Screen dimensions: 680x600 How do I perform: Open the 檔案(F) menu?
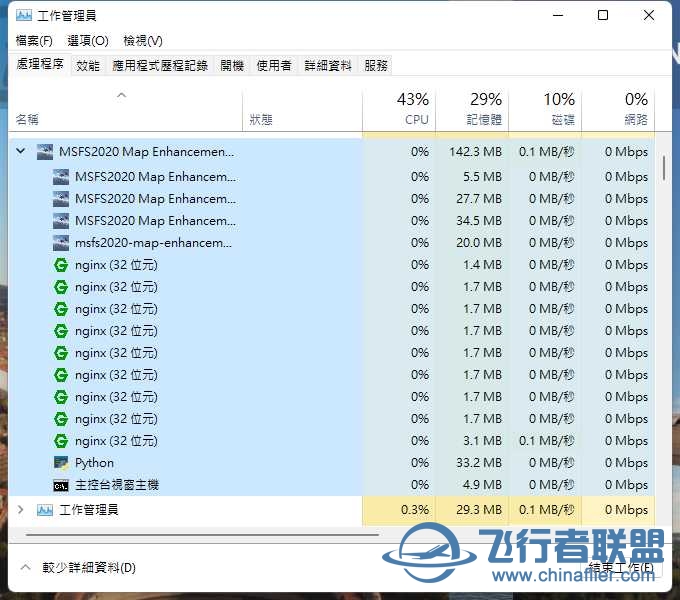click(x=34, y=41)
